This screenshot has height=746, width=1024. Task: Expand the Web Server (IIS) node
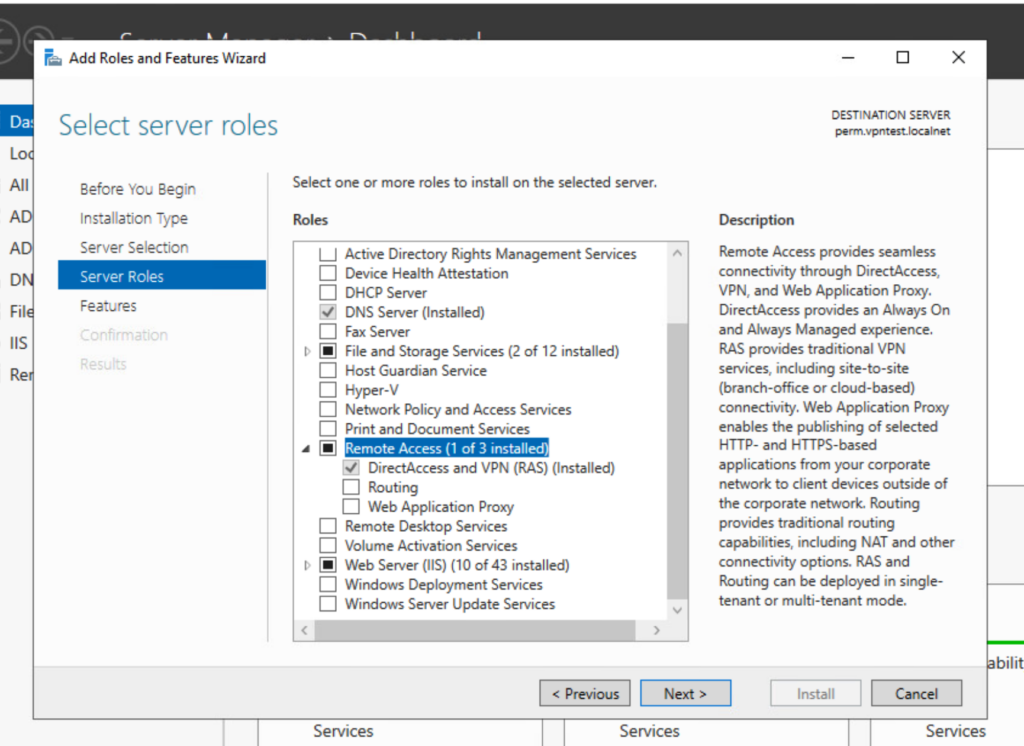pos(306,564)
